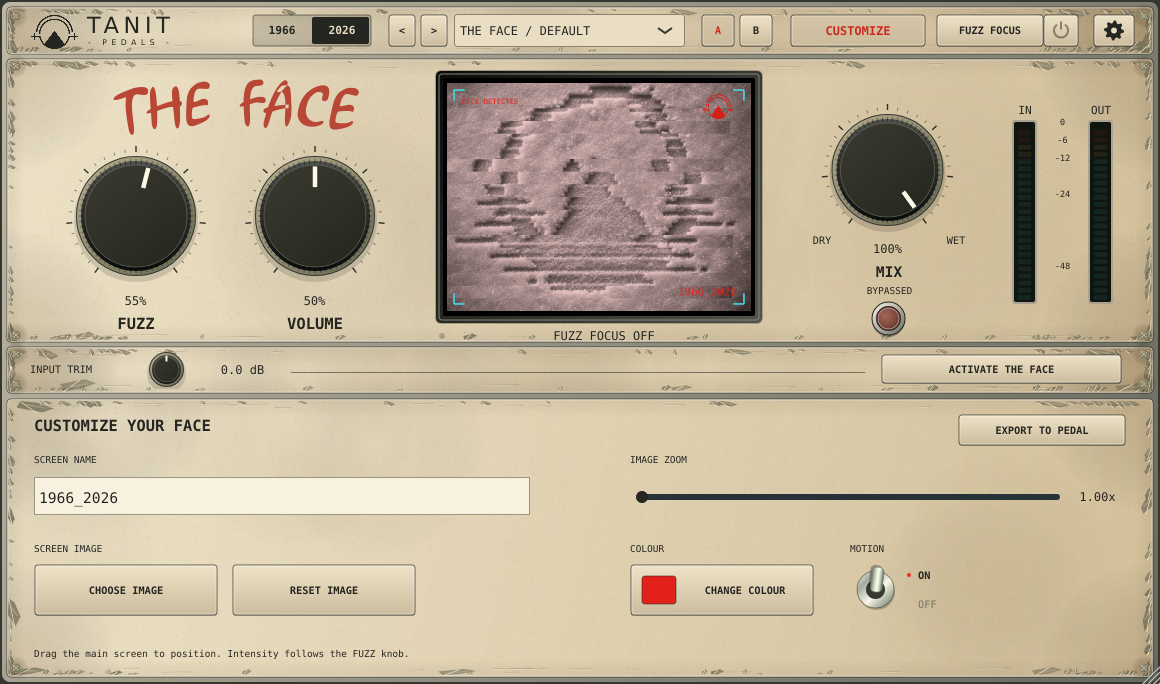Select preset slot B

[x=755, y=30]
